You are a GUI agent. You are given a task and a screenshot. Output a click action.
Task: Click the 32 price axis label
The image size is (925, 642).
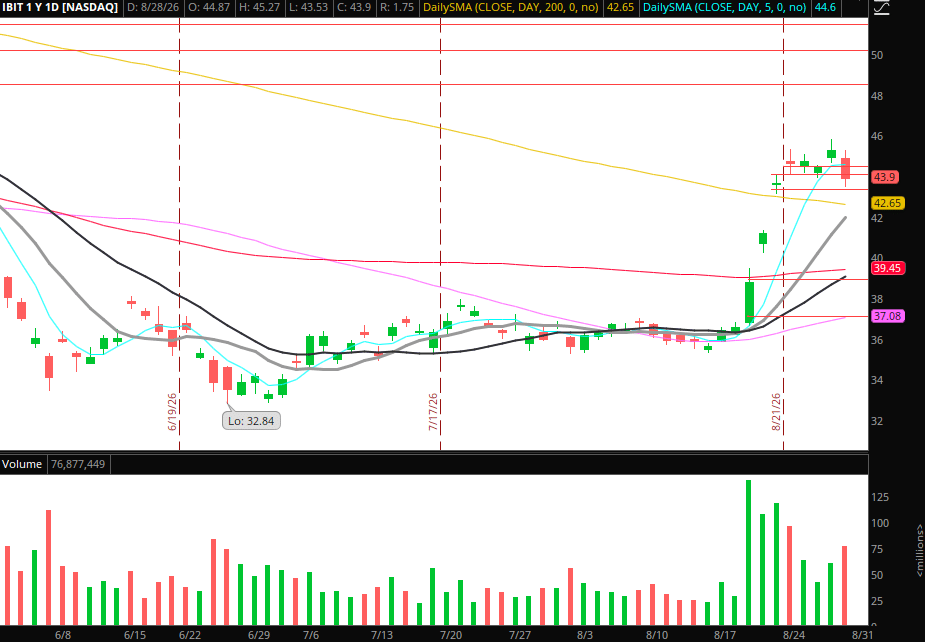pos(877,421)
